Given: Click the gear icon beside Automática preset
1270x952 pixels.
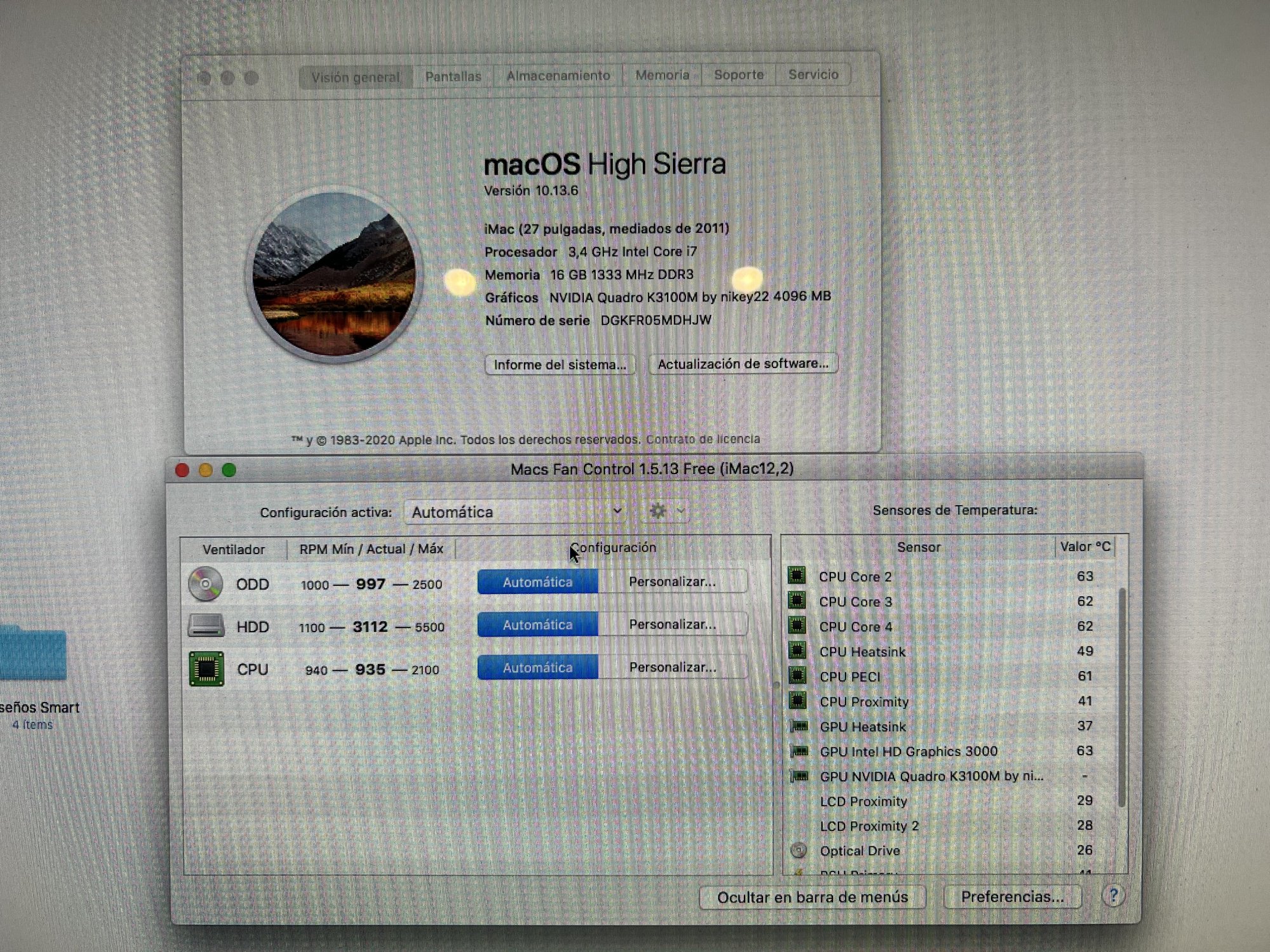Looking at the screenshot, I should 658,511.
